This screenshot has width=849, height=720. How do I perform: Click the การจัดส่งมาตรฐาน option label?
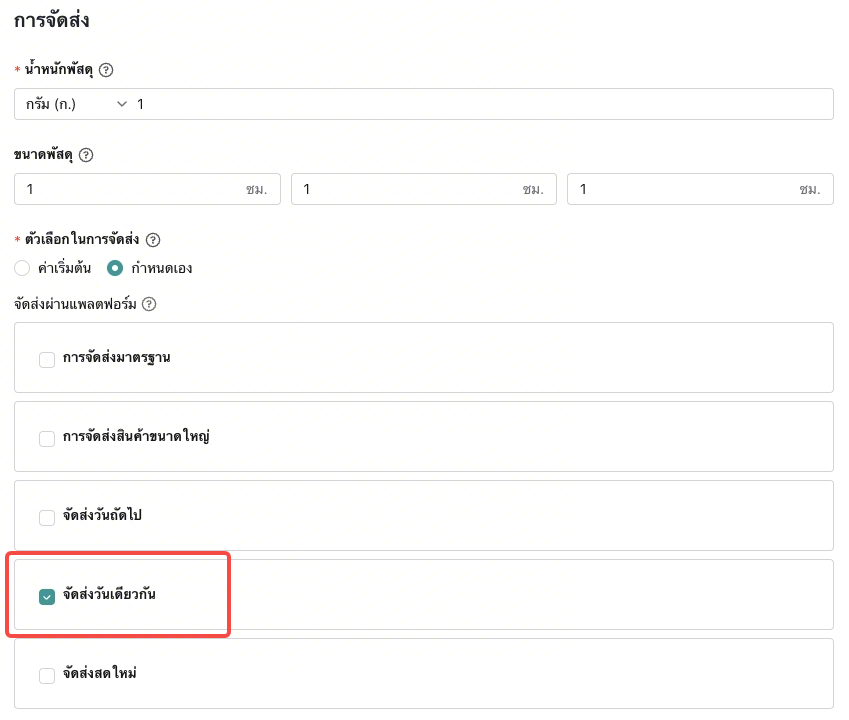116,358
